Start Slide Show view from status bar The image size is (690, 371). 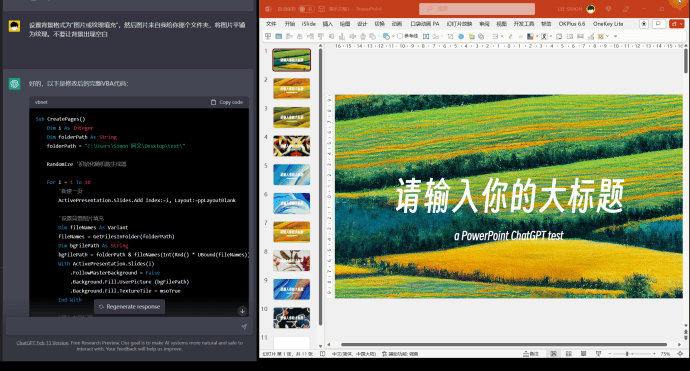point(598,353)
